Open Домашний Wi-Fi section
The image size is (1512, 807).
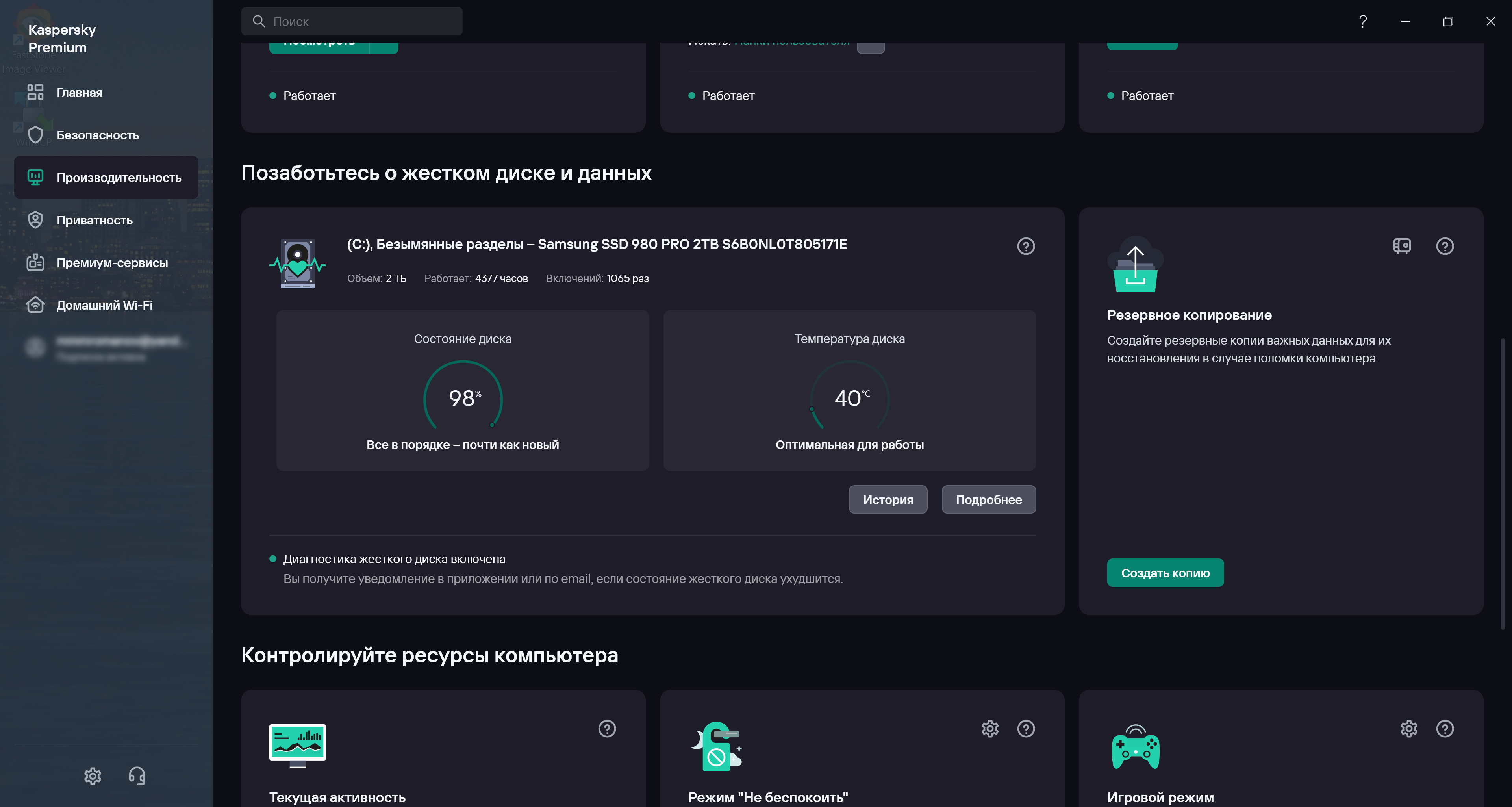point(104,305)
